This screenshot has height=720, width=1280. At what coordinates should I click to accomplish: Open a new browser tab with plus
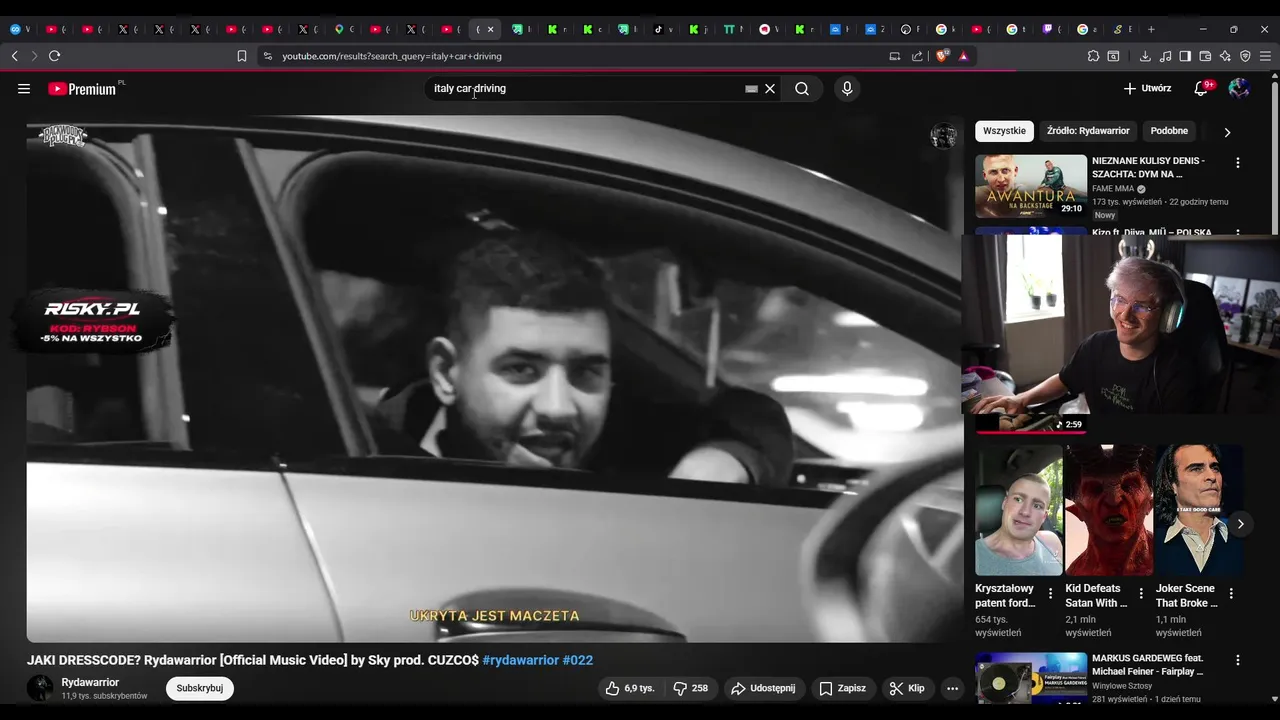(1151, 29)
